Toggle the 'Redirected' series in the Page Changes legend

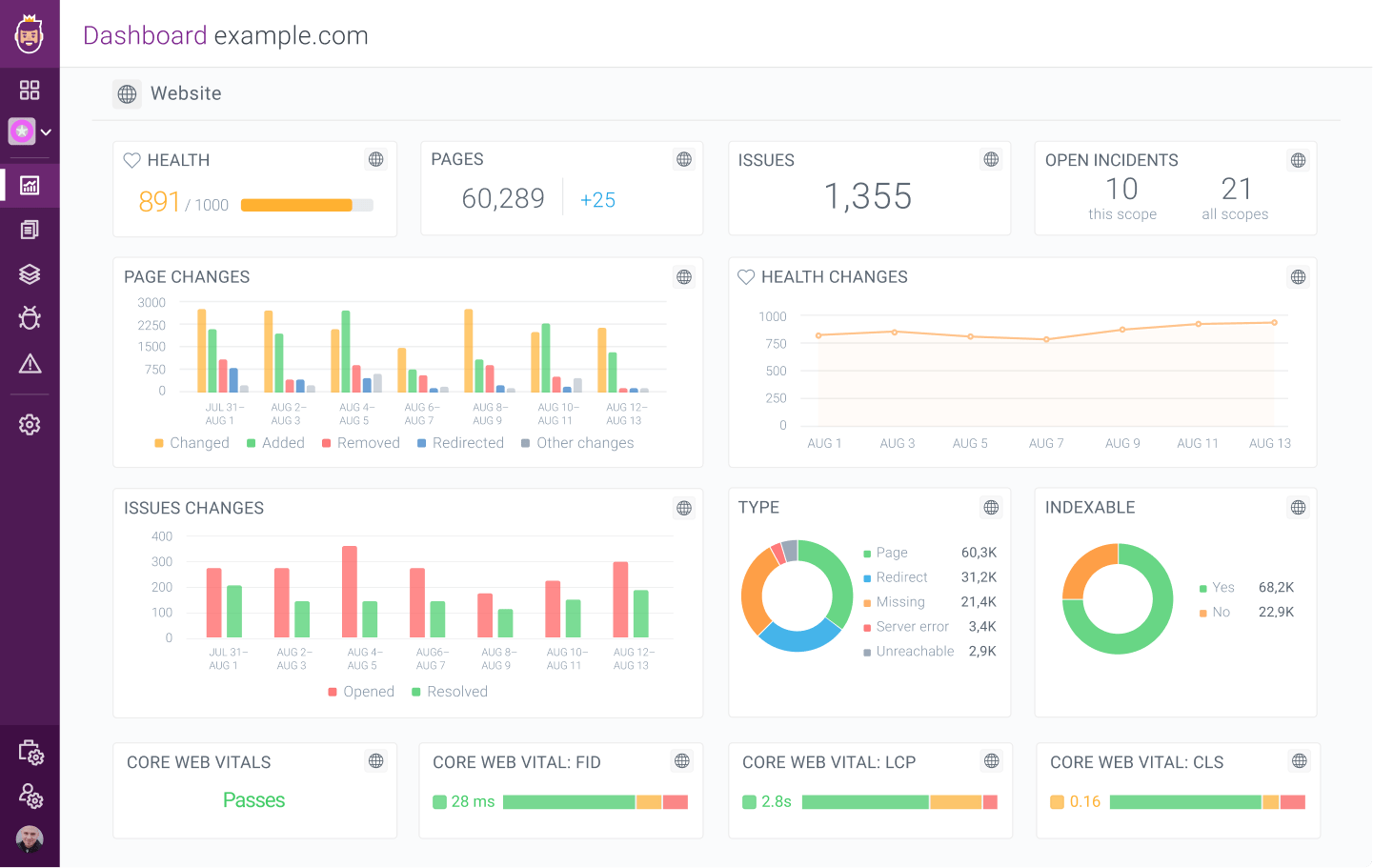(460, 442)
